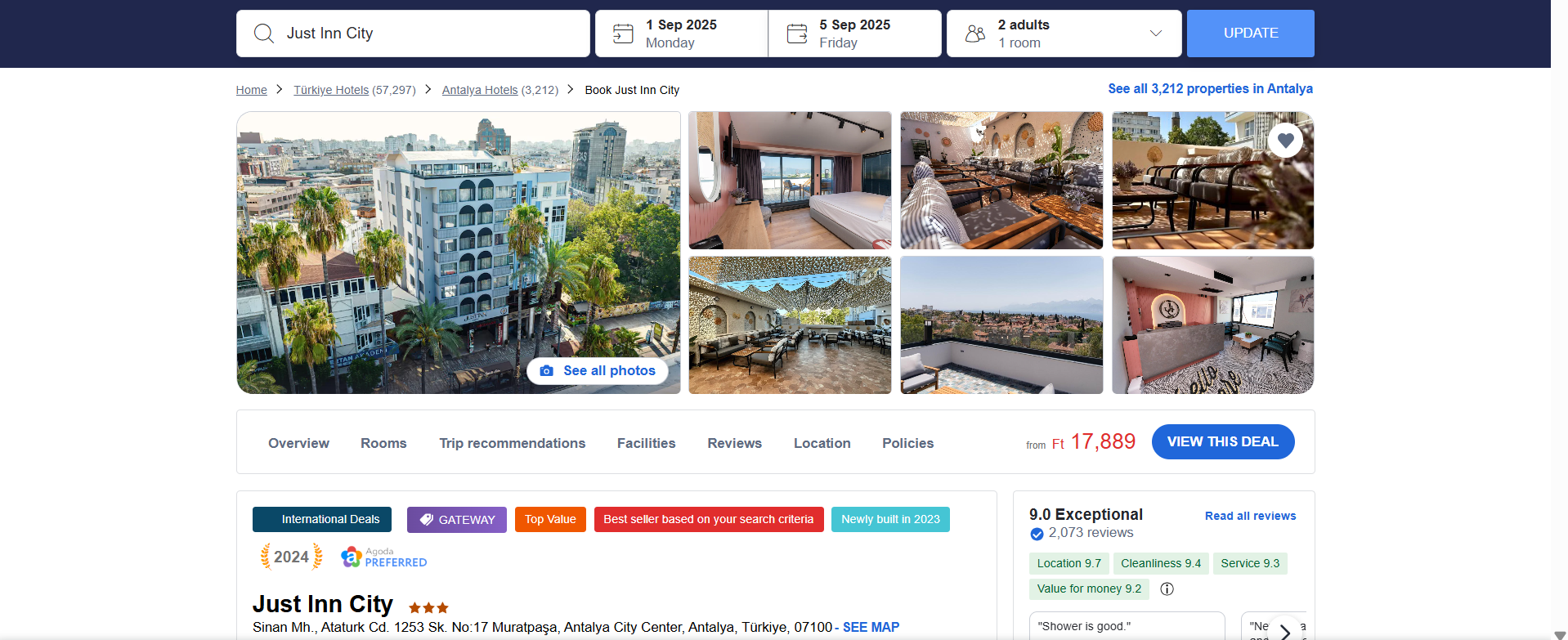Show next review snippet with arrow
This screenshot has height=640, width=1568.
(1285, 630)
